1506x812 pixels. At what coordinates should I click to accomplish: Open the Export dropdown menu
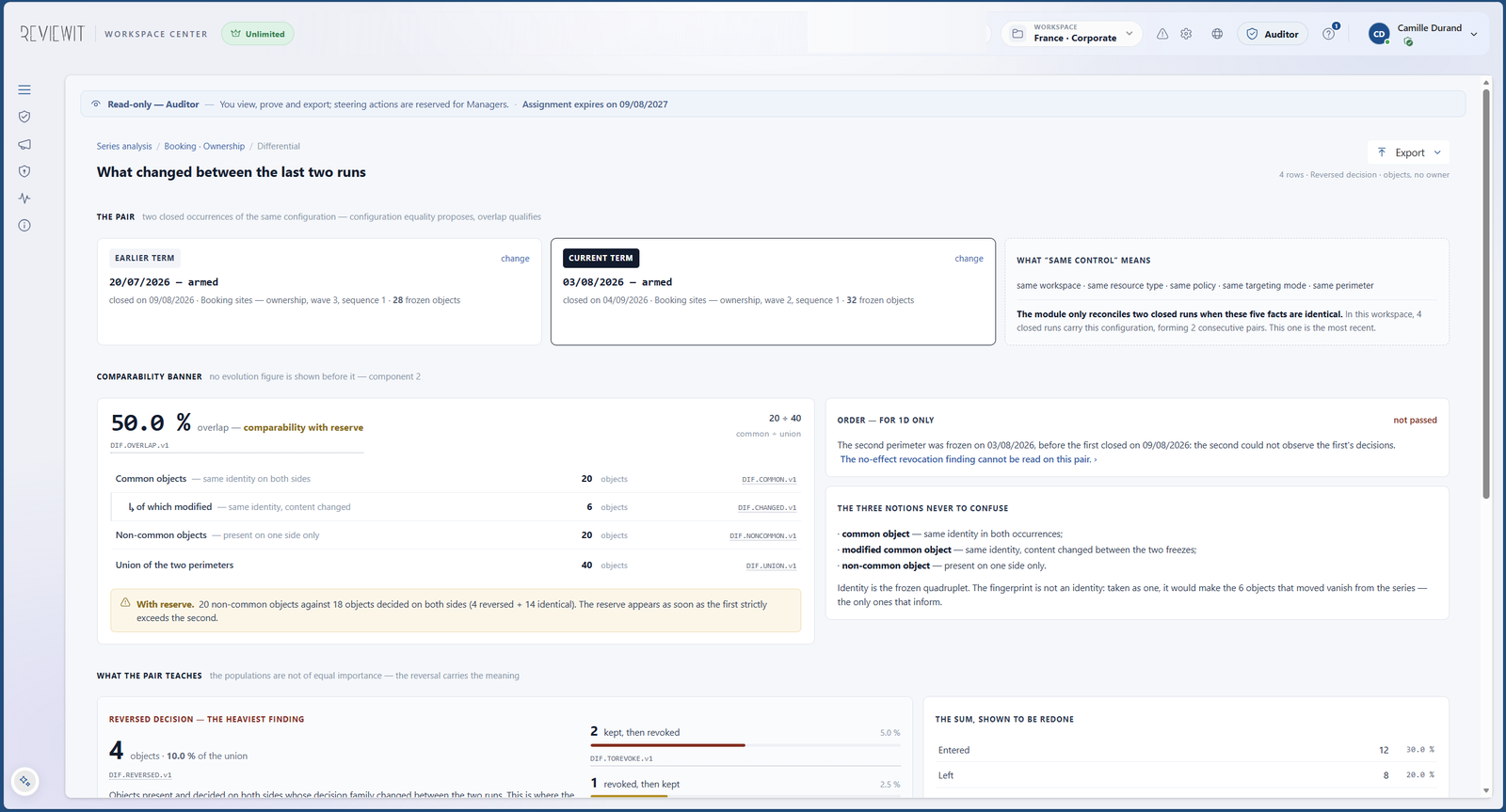coord(1408,152)
